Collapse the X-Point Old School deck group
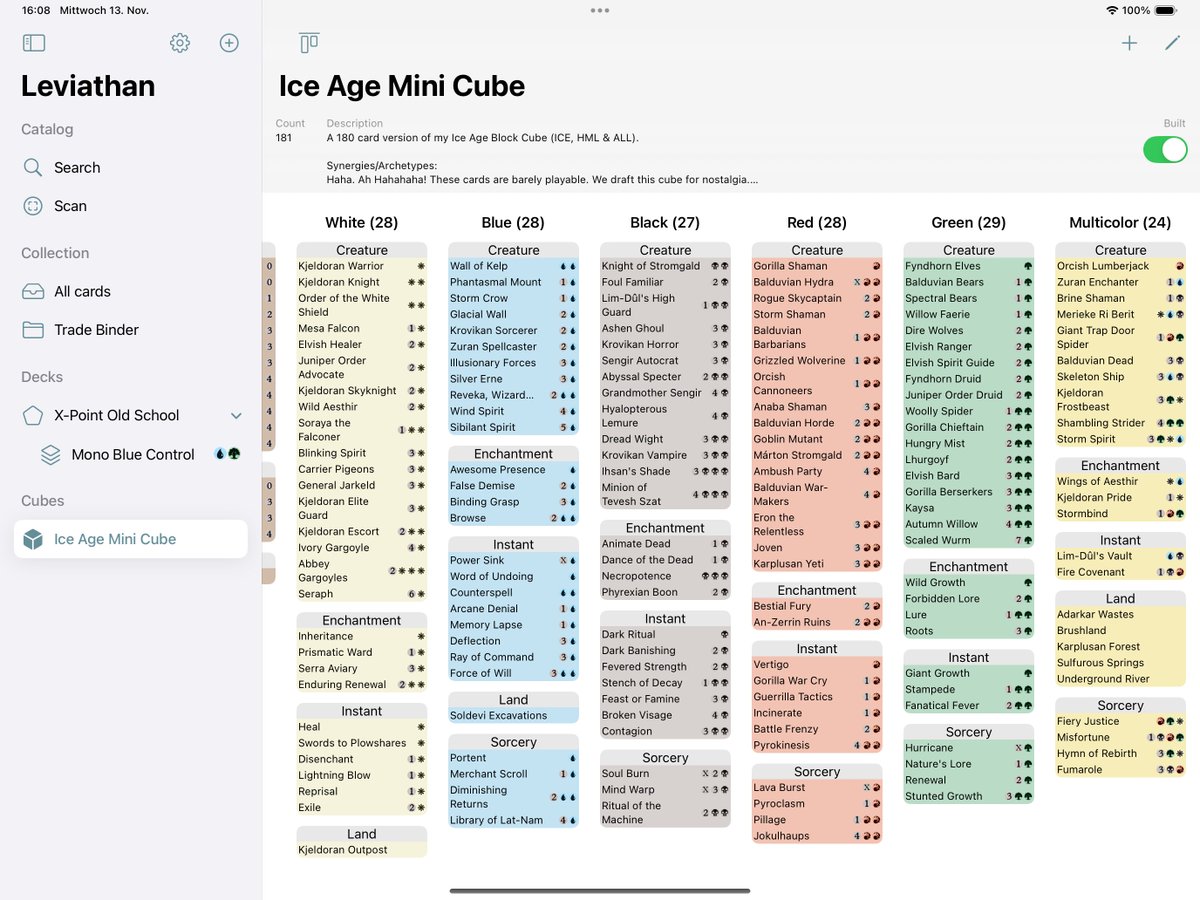Image resolution: width=1200 pixels, height=900 pixels. (x=237, y=416)
